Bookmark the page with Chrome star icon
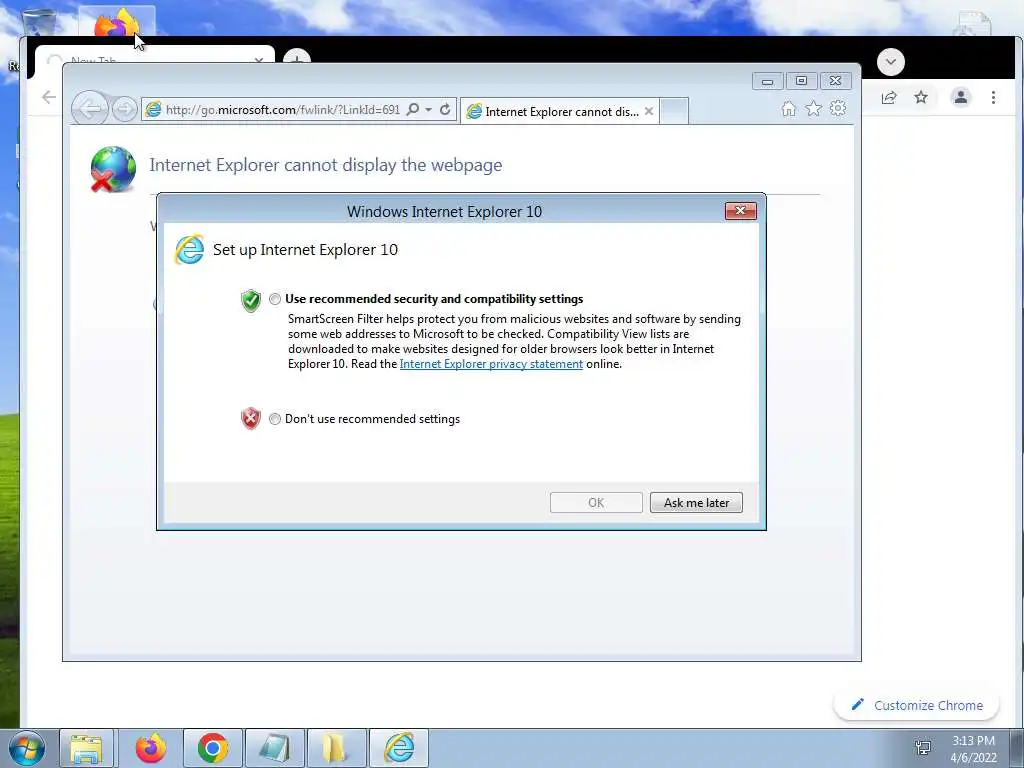 click(921, 97)
